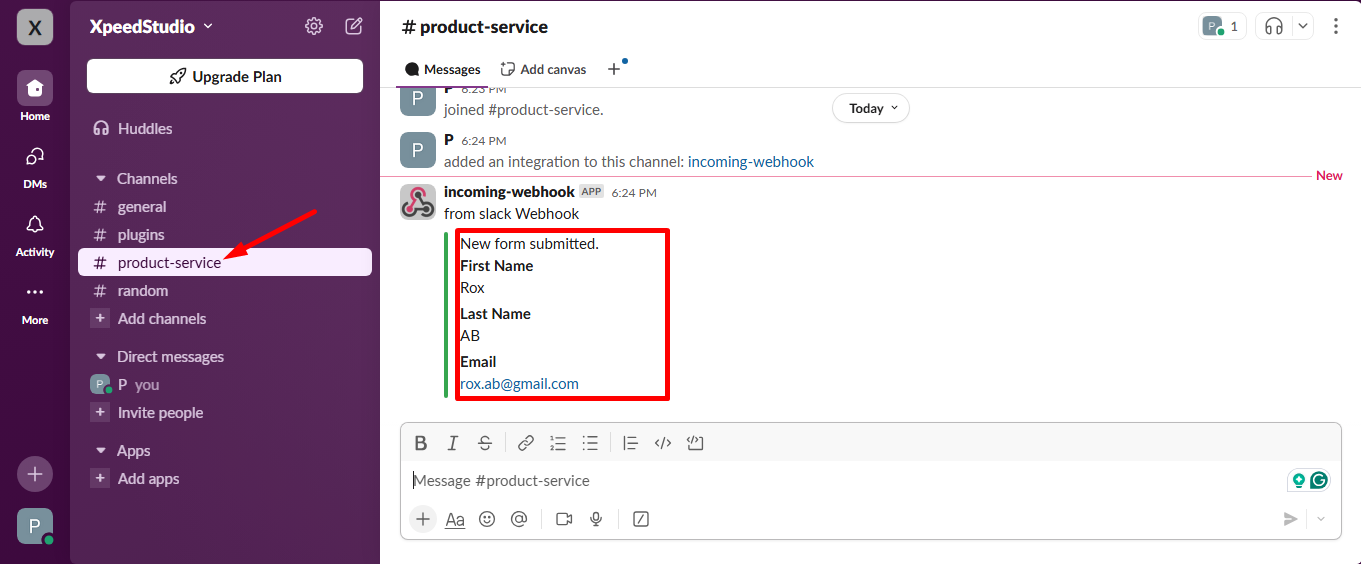This screenshot has height=564, width=1361.
Task: Open channel more actions kebab menu
Action: (x=1336, y=27)
